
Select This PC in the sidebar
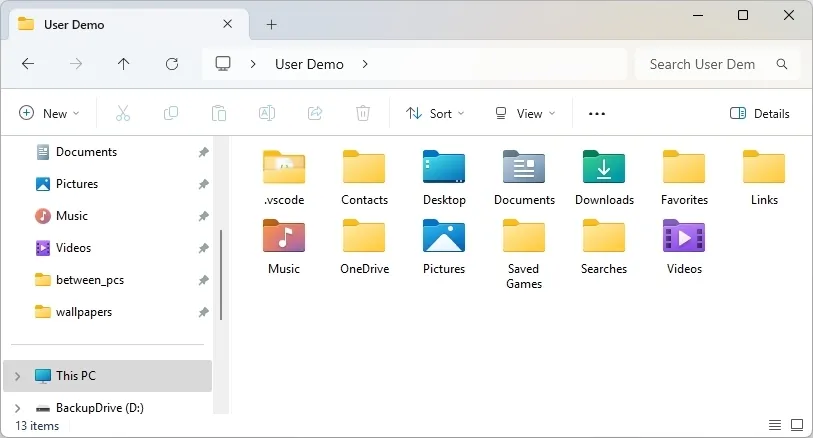pyautogui.click(x=107, y=376)
